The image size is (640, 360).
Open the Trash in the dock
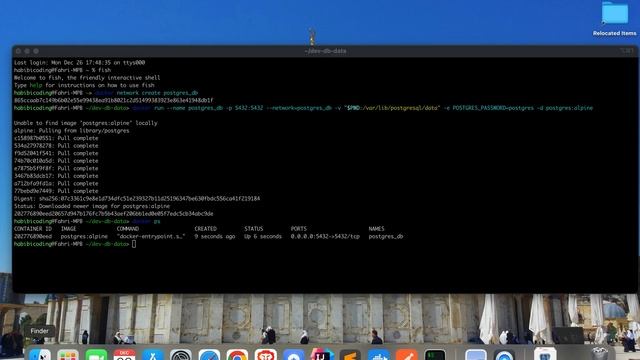point(600,354)
